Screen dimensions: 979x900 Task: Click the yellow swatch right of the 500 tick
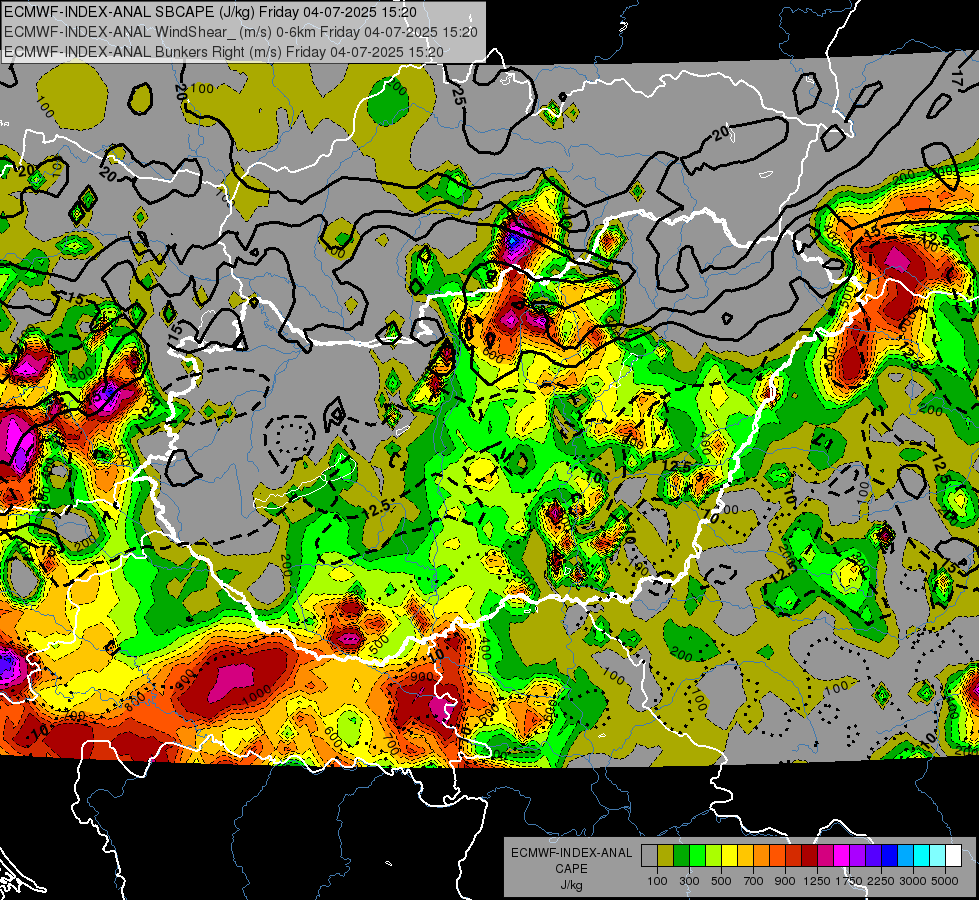729,855
